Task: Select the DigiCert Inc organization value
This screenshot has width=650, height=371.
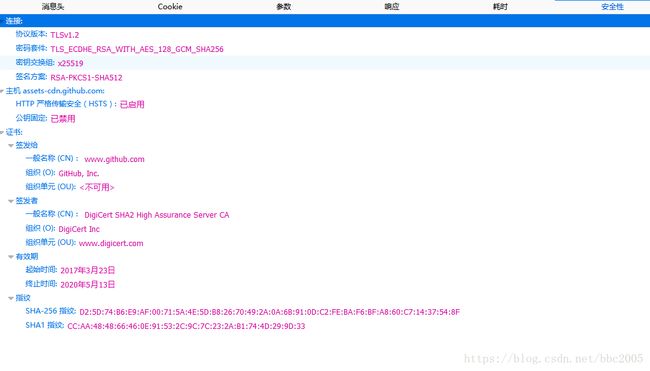Action: pyautogui.click(x=79, y=229)
